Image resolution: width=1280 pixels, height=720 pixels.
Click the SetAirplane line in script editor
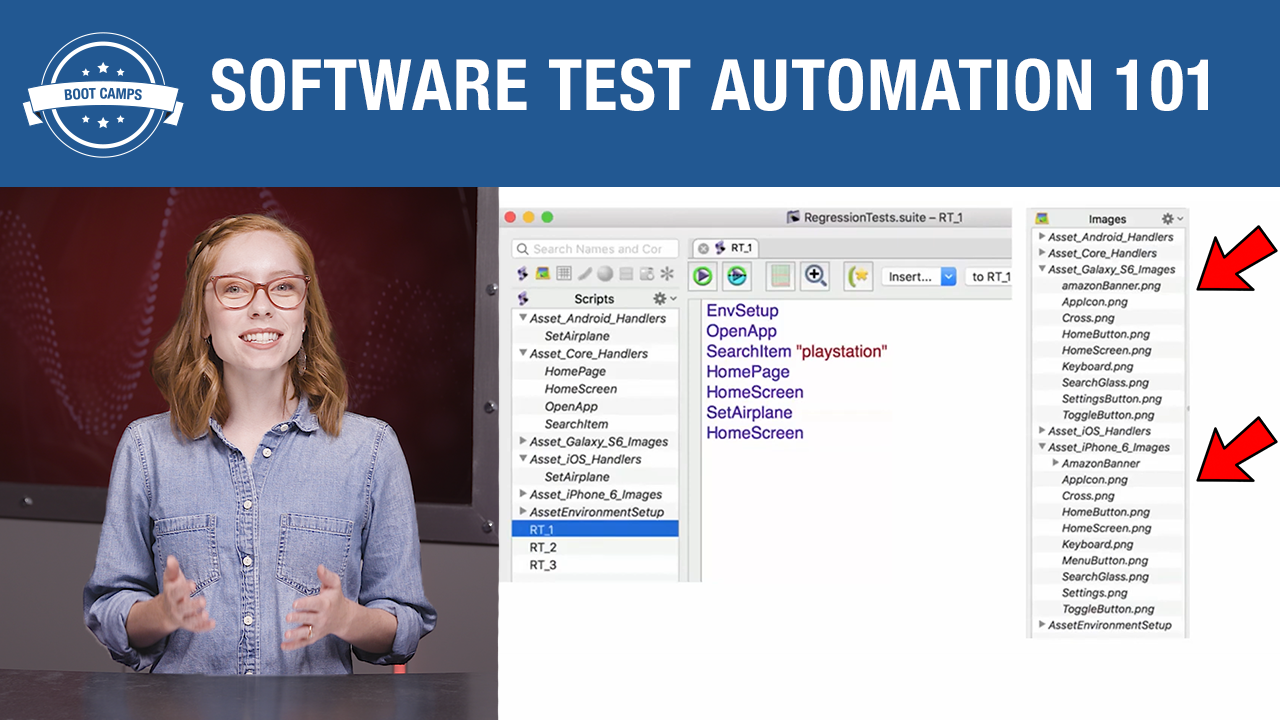click(x=749, y=413)
